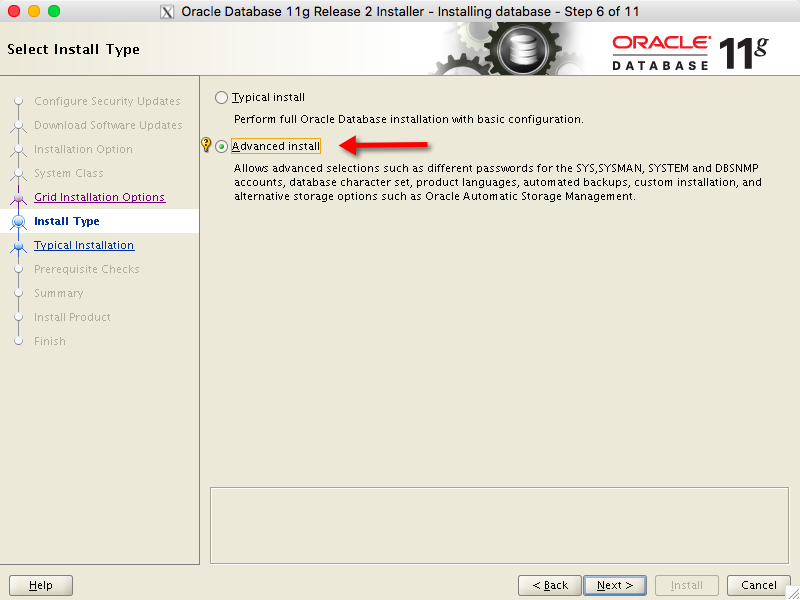The image size is (800, 600).
Task: Click the Install Type step in sidebar
Action: point(67,221)
